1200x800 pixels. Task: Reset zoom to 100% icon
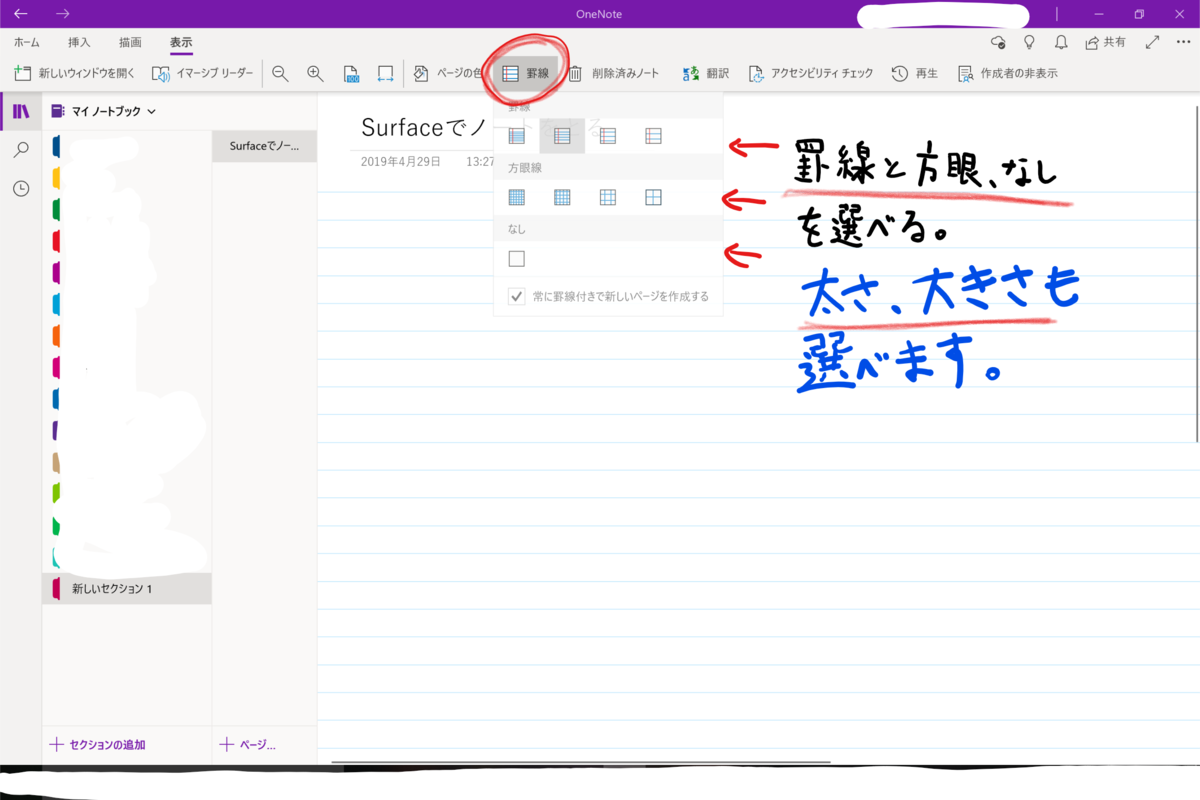coord(351,73)
